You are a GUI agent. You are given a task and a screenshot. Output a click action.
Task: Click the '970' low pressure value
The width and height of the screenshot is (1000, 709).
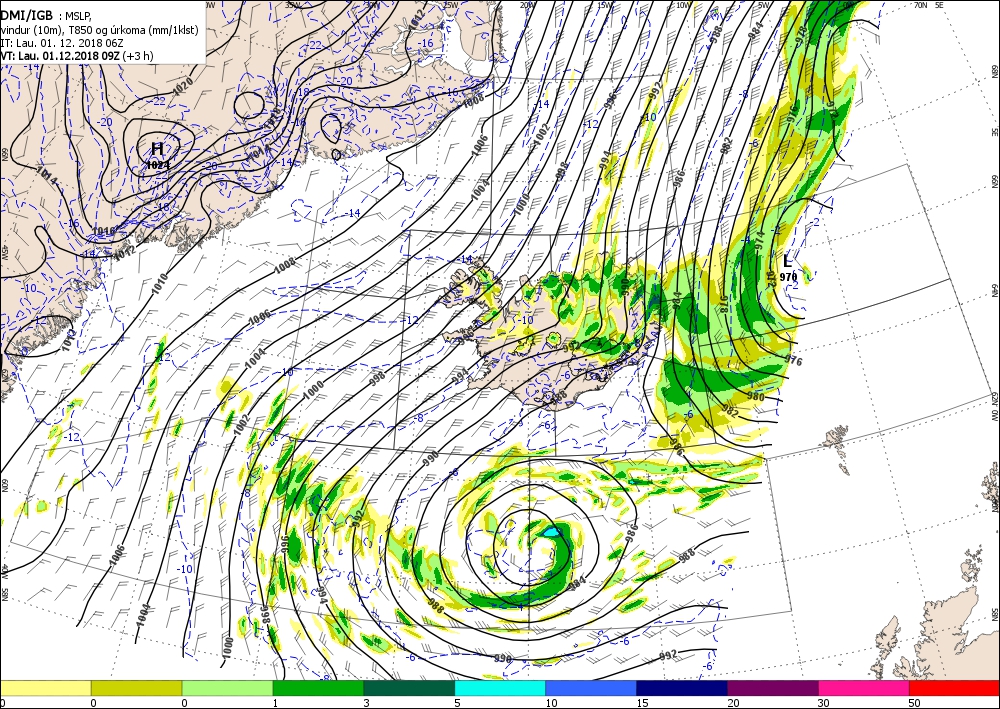788,277
